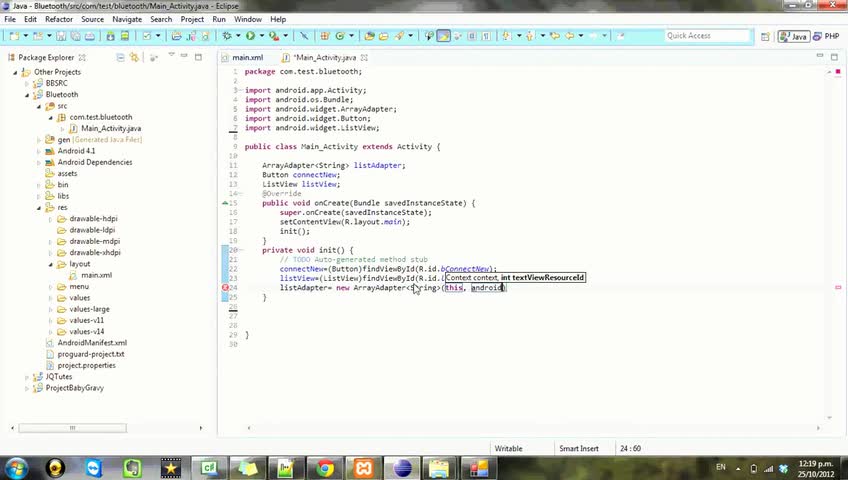This screenshot has height=480, width=848.
Task: Click the Search flashlight toolbar icon
Action: point(400,36)
